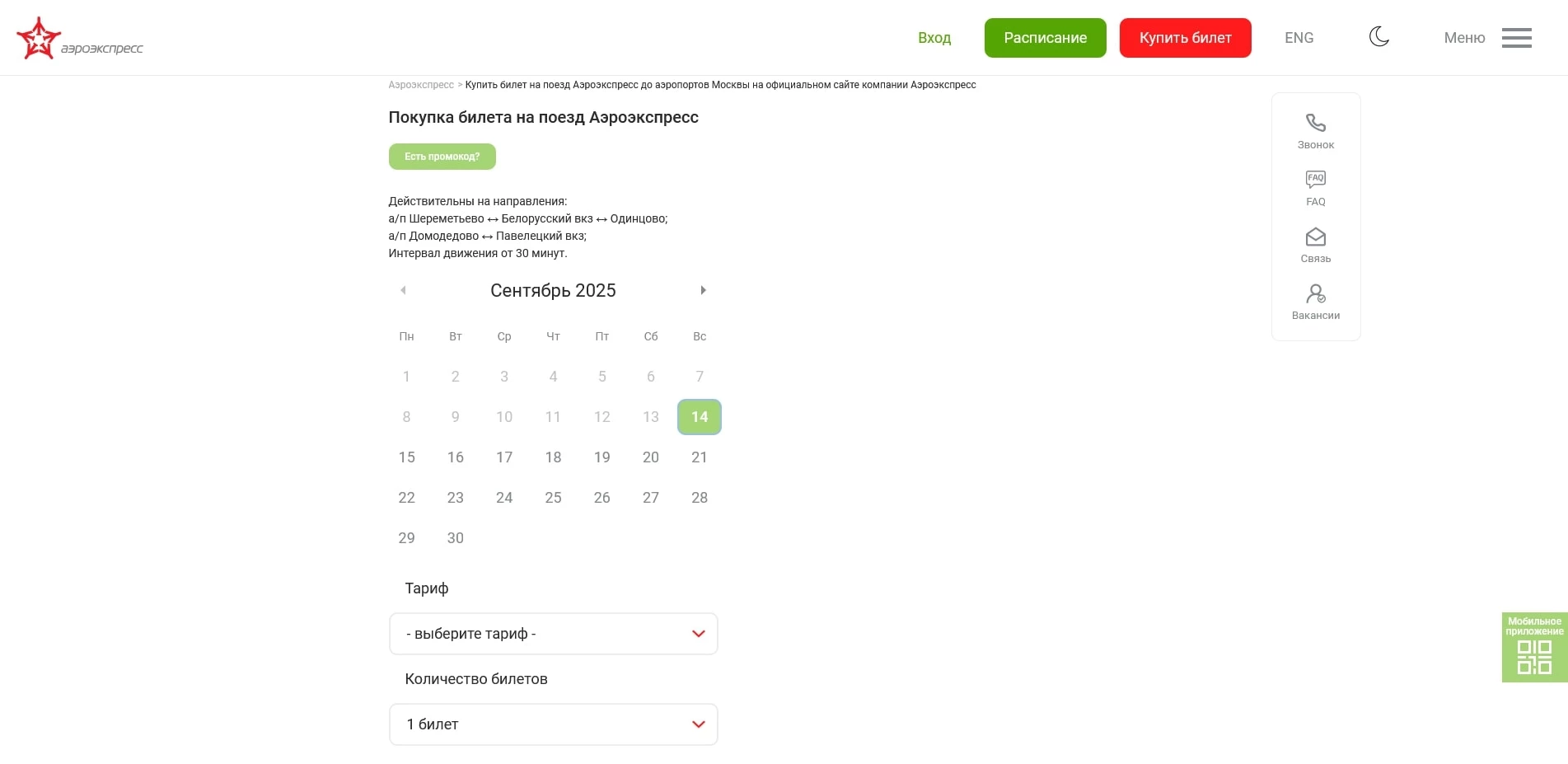The height and width of the screenshot is (764, 1568).
Task: Select September 21 in the calendar
Action: (700, 457)
